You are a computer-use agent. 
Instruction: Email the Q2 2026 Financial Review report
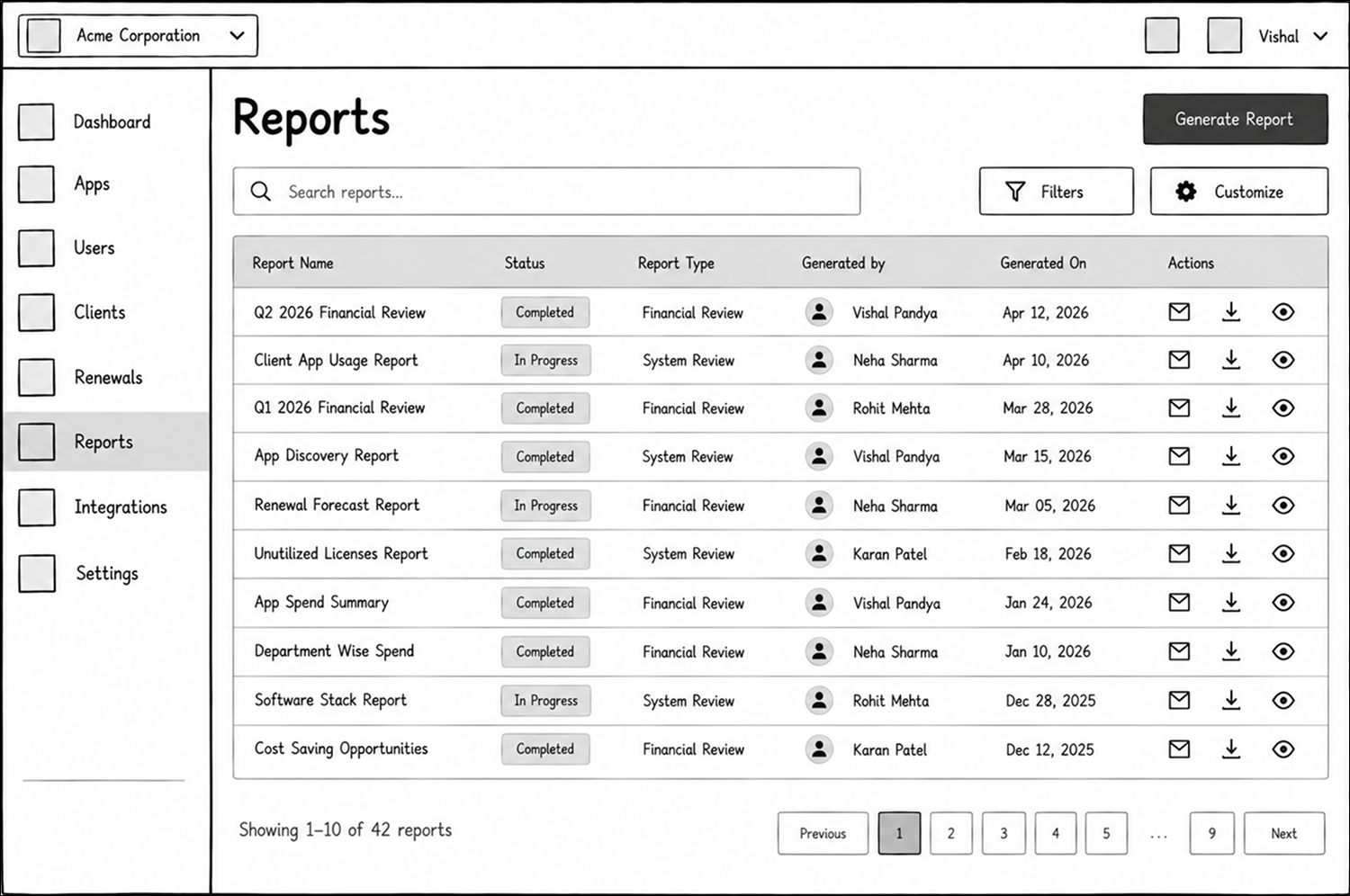point(1179,312)
